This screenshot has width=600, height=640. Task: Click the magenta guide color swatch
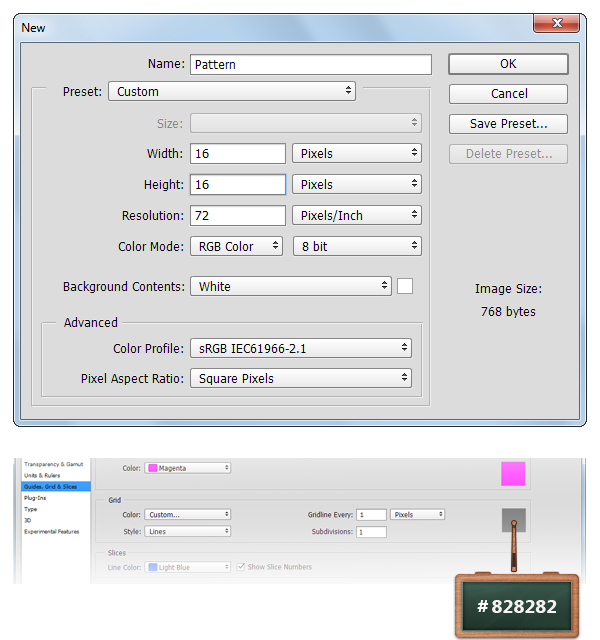pyautogui.click(x=513, y=473)
